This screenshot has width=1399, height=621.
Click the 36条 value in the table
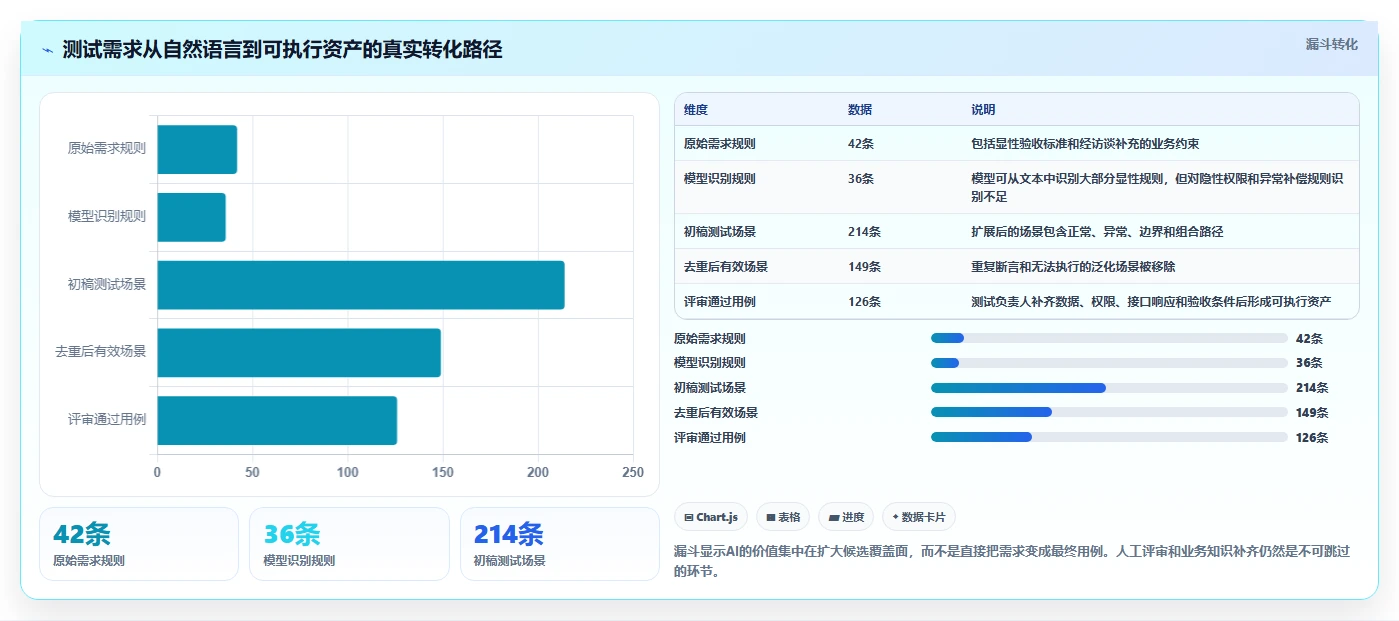tap(861, 179)
